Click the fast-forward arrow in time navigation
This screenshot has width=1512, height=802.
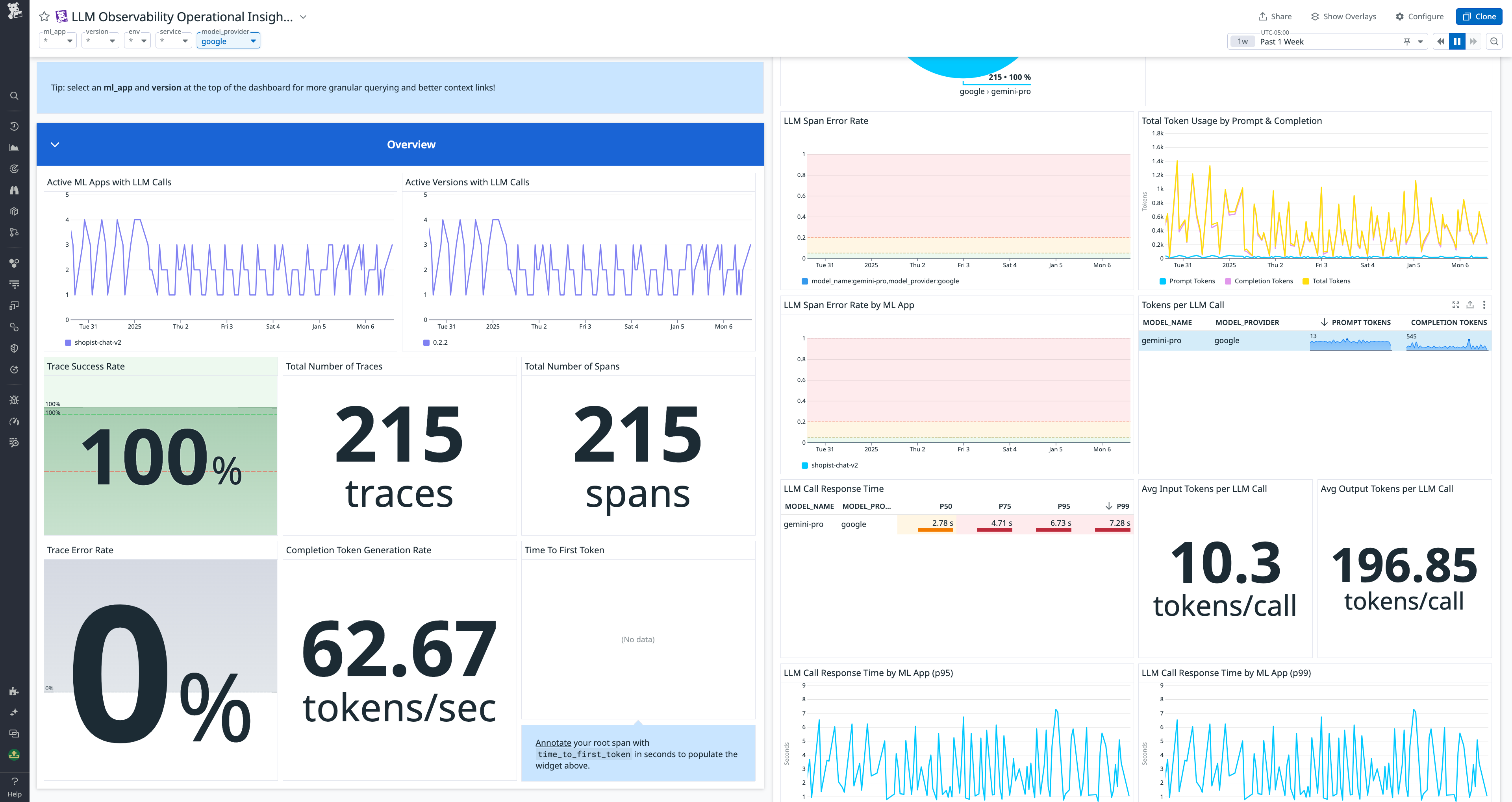(1474, 41)
